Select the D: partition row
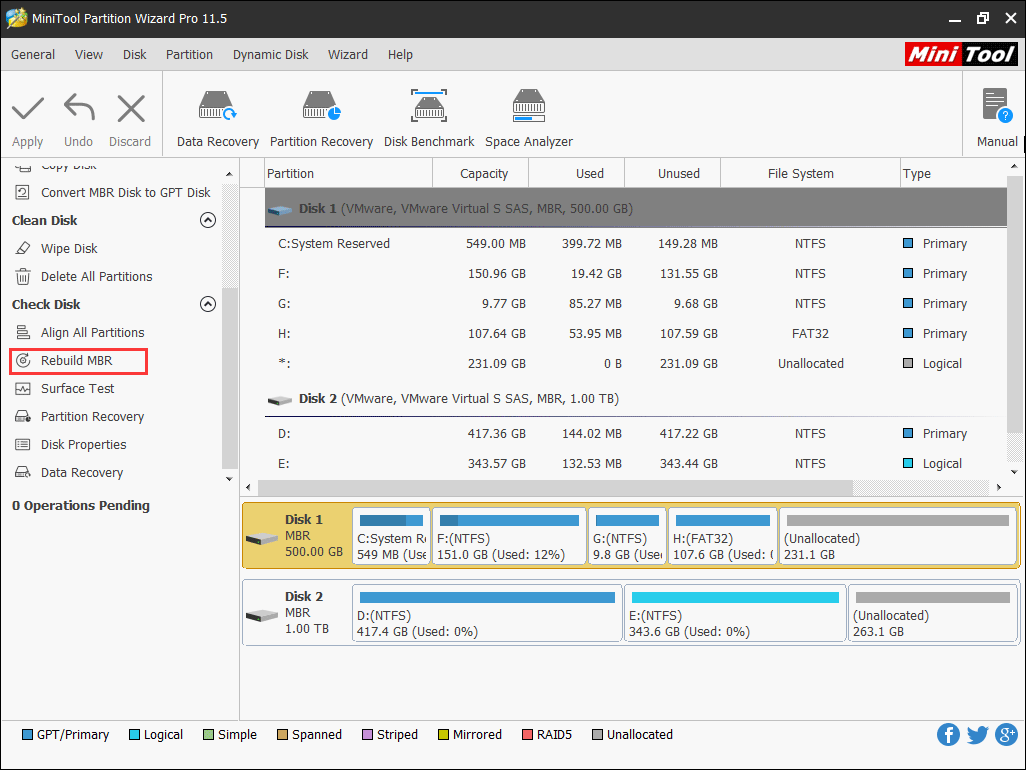 pos(636,434)
